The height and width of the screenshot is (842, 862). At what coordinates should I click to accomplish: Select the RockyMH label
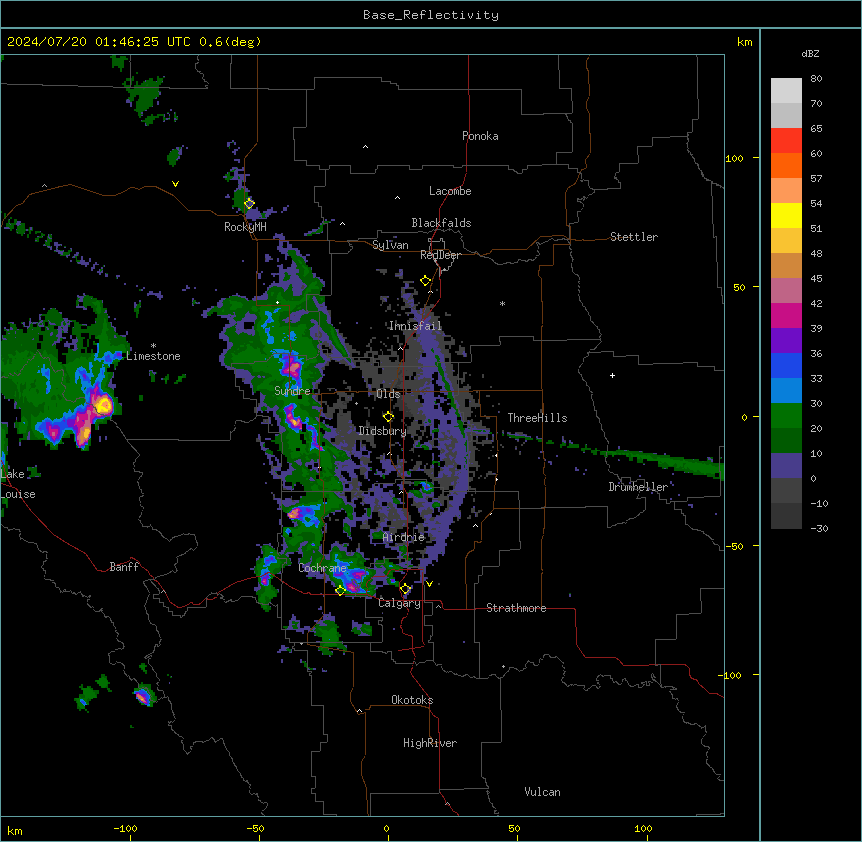[x=245, y=227]
